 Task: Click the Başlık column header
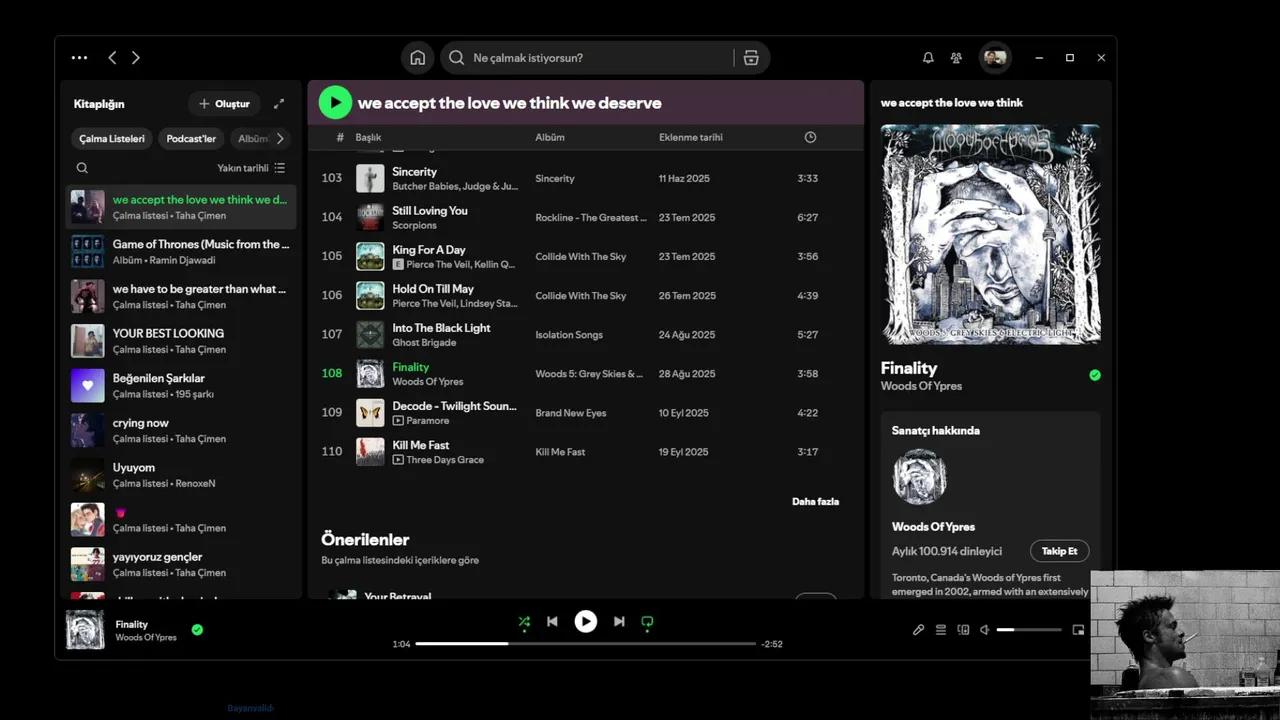pyautogui.click(x=368, y=137)
